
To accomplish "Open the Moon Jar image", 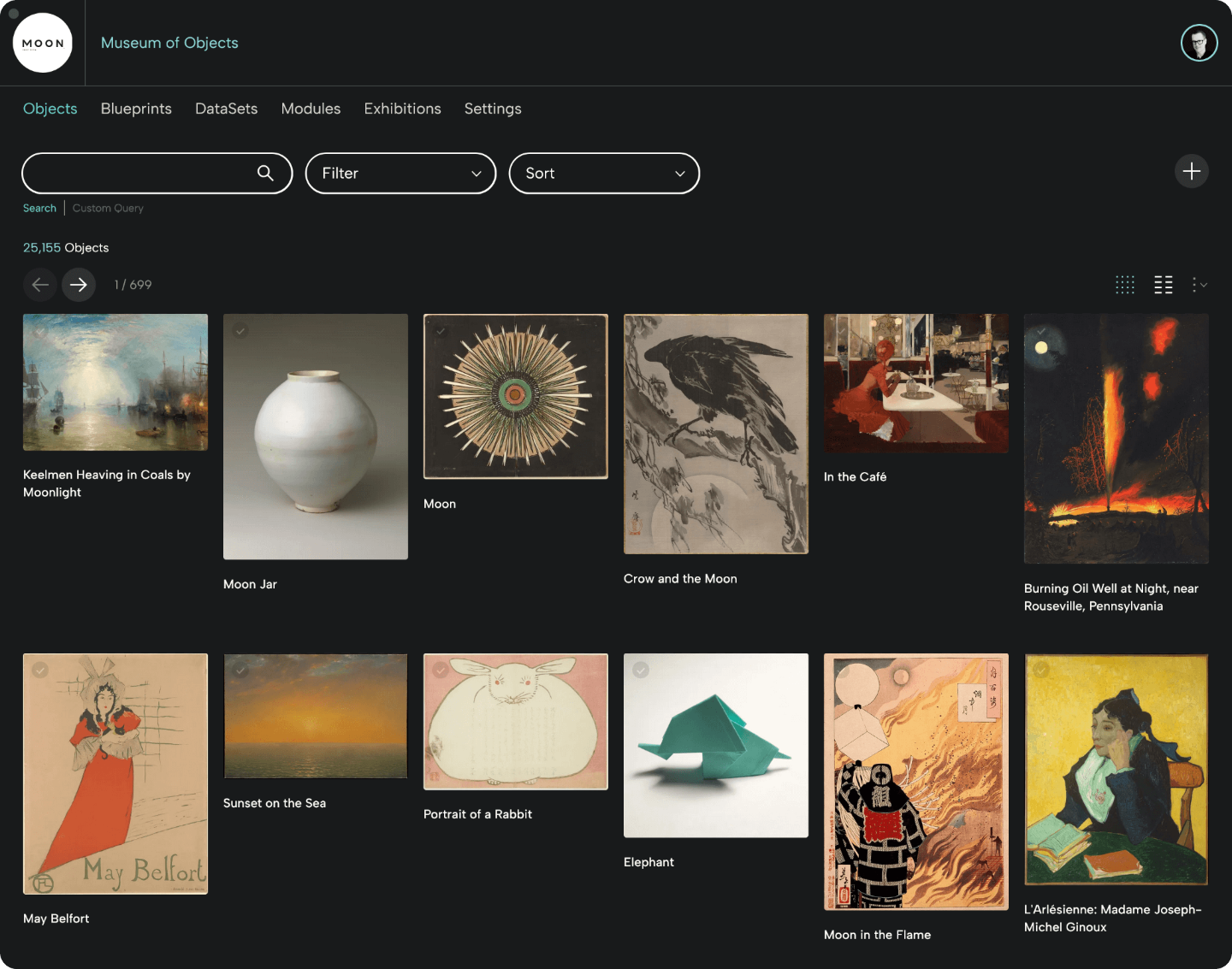I will 316,437.
